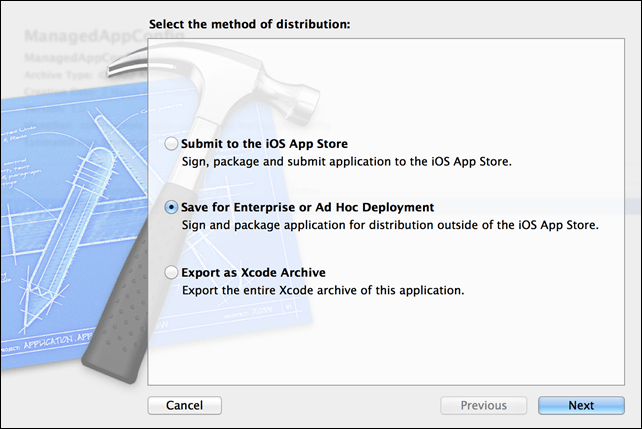Click the "Sign, package and submit application" description
642x429 pixels.
click(346, 161)
